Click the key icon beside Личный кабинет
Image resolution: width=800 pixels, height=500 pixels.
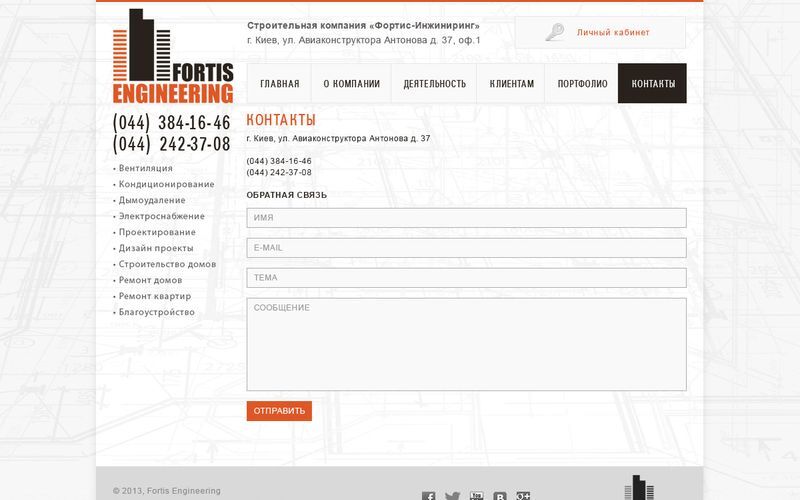[x=555, y=32]
